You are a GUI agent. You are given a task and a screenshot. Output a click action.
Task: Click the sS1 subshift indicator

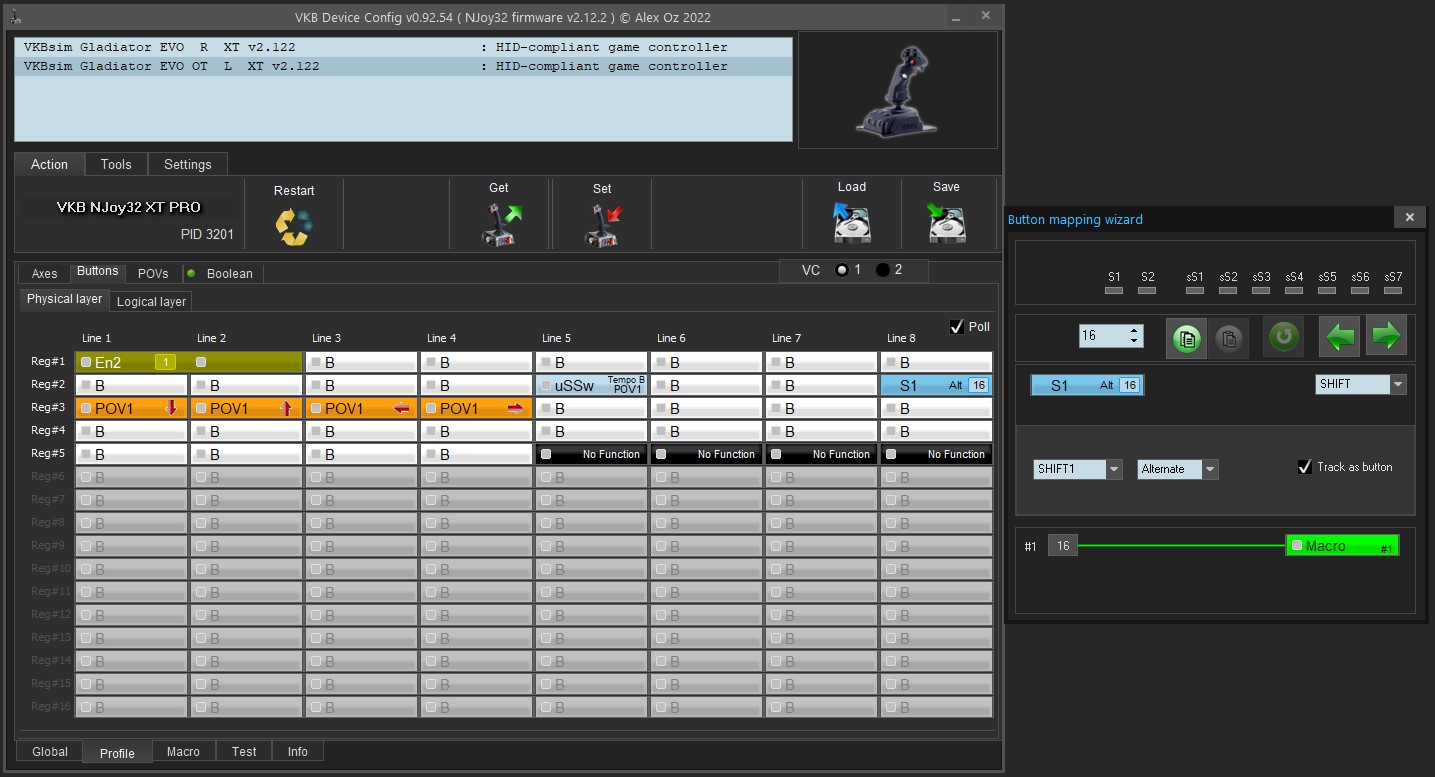coord(1195,290)
